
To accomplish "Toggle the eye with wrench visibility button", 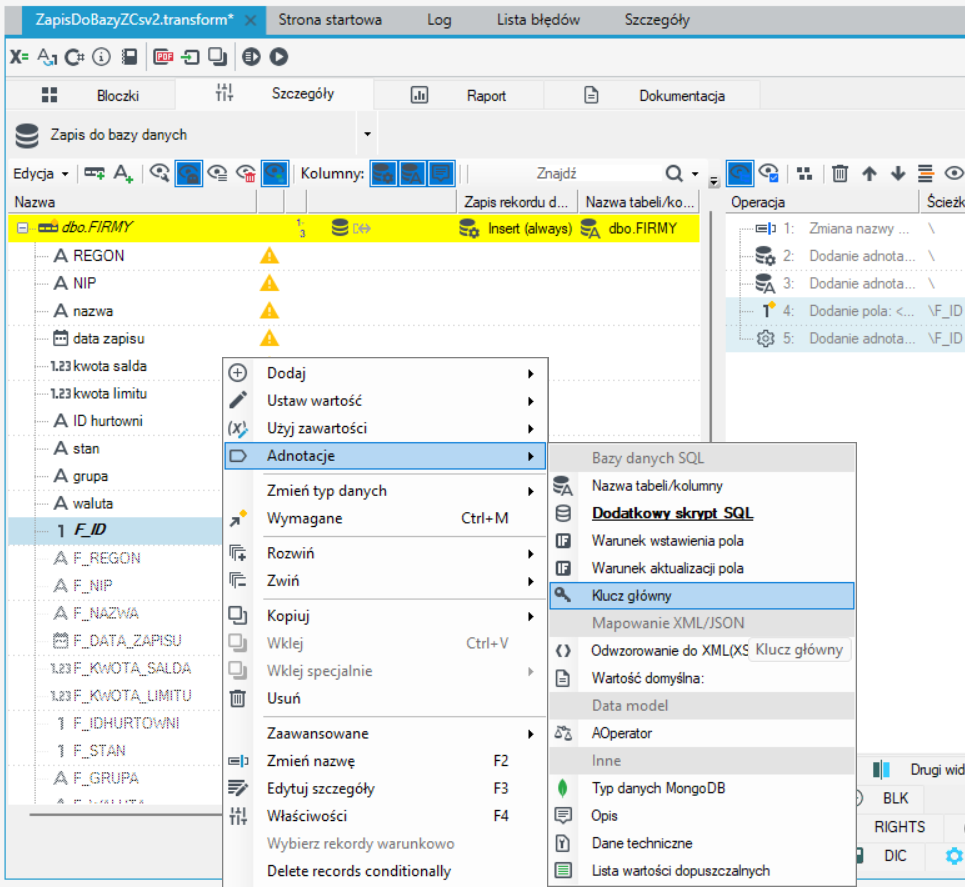I will 160,174.
